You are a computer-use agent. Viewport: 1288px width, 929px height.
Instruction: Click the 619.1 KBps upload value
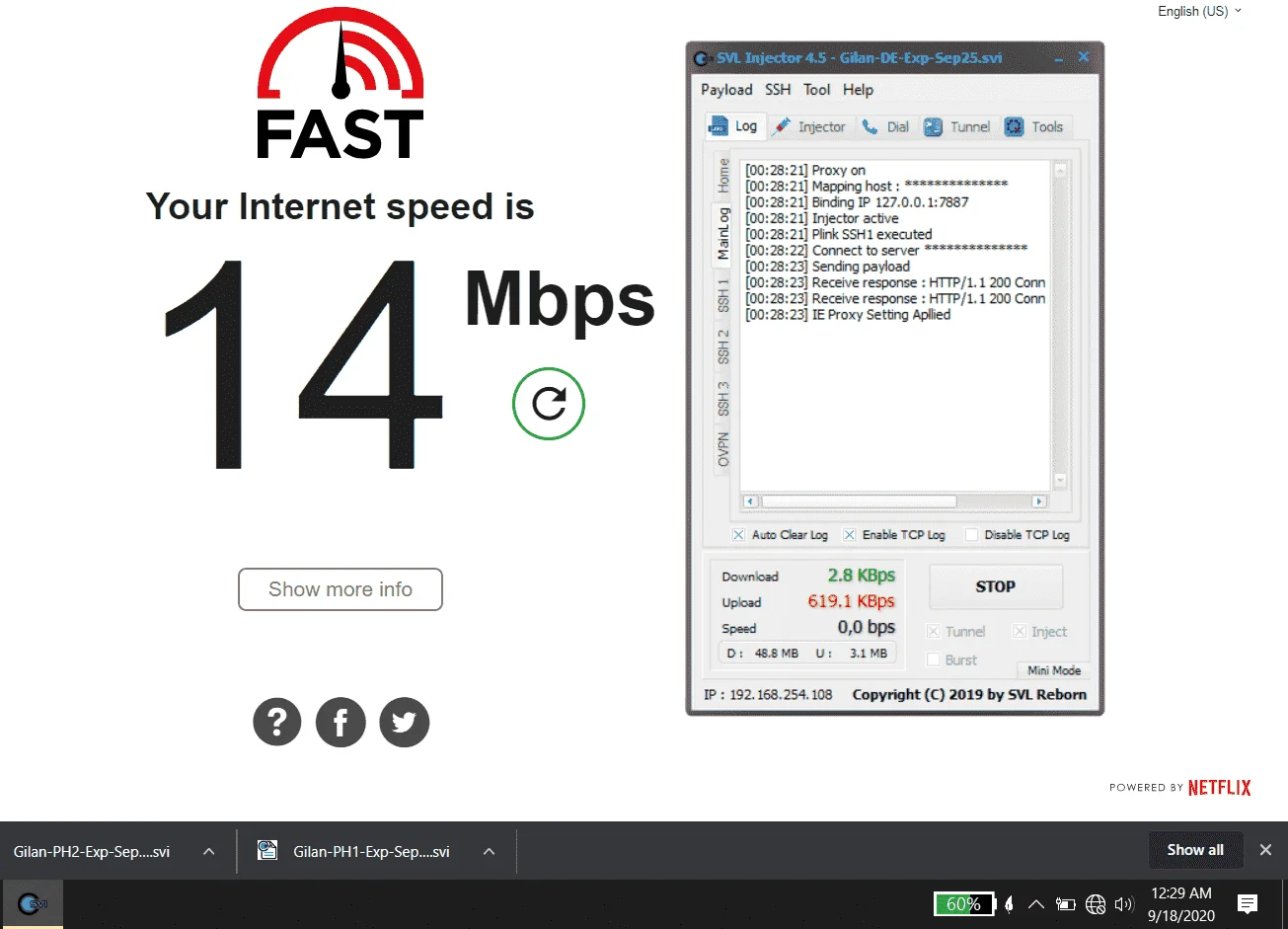[x=851, y=601]
